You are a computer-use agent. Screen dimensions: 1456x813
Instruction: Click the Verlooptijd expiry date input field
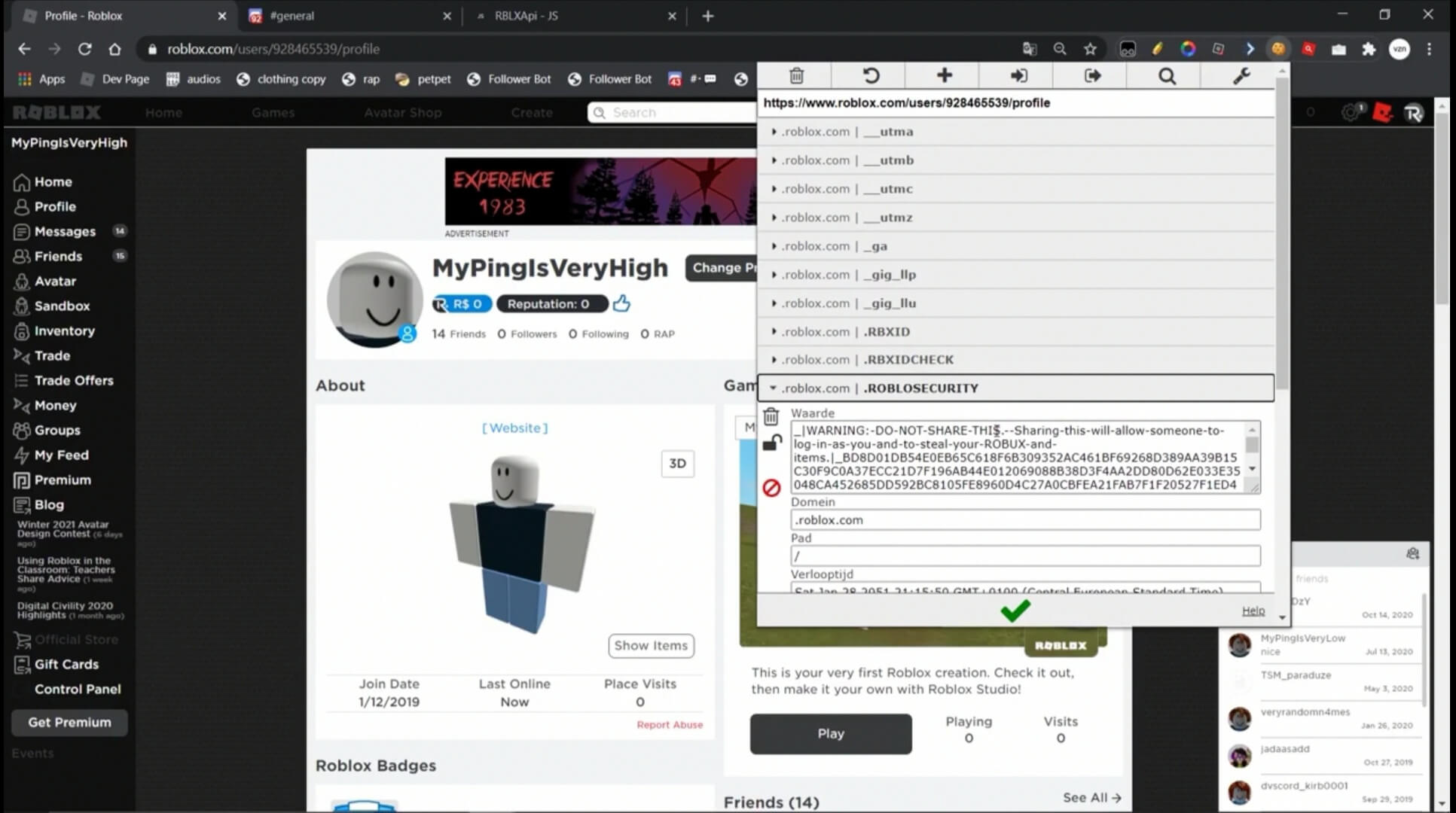(1024, 591)
